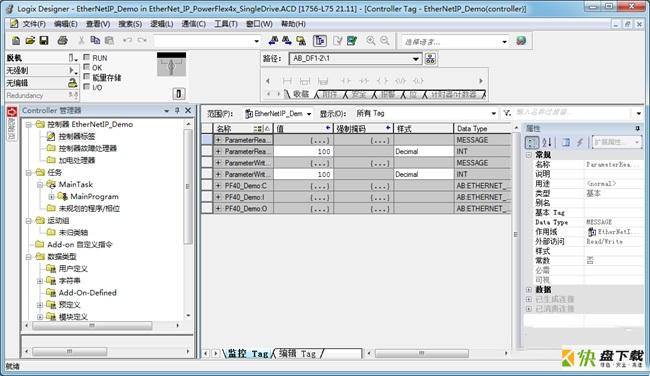Click the Undo arrow icon
650x376 pixels.
127,41
